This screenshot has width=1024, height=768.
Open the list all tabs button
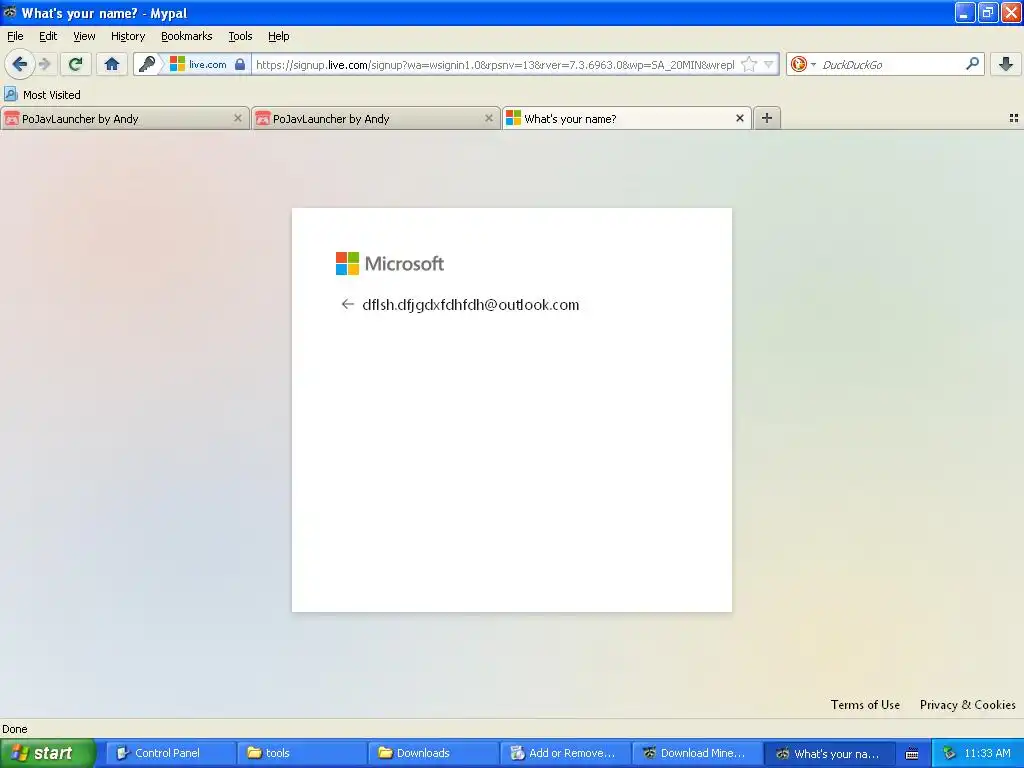1014,118
